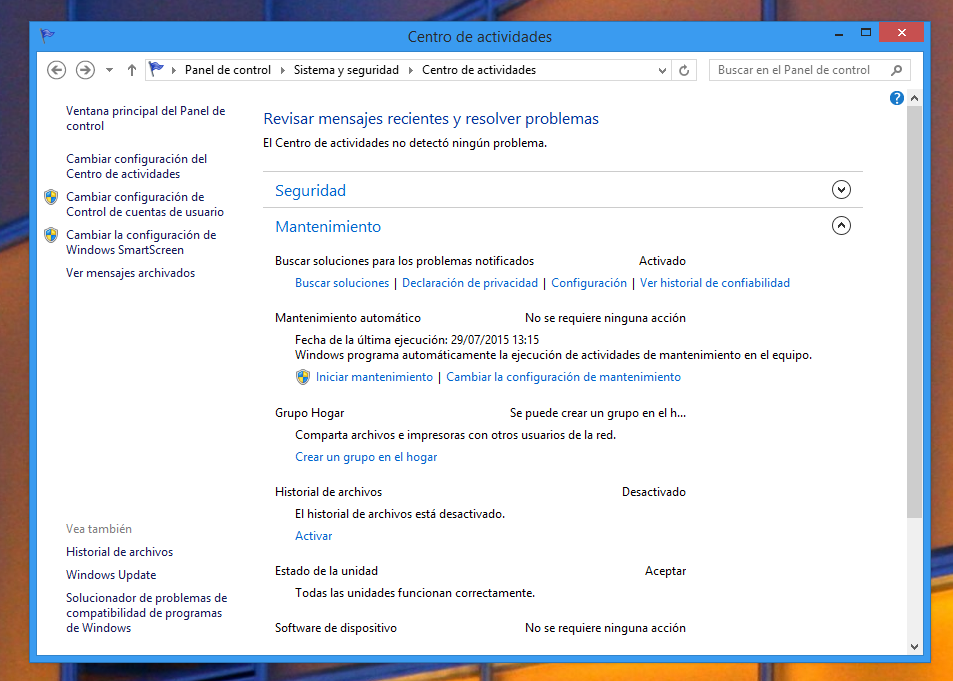Go up one level with the up arrow
953x681 pixels.
[132, 70]
